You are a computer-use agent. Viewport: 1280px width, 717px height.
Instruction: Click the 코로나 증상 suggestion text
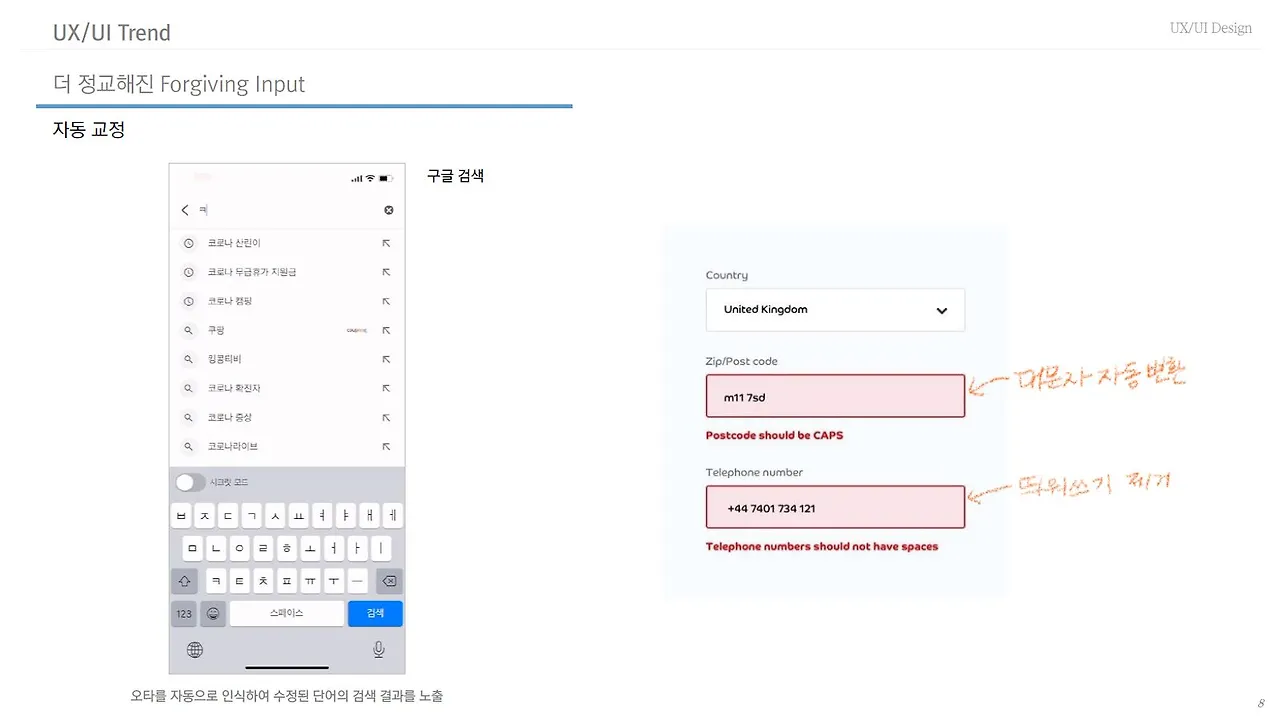coord(230,417)
